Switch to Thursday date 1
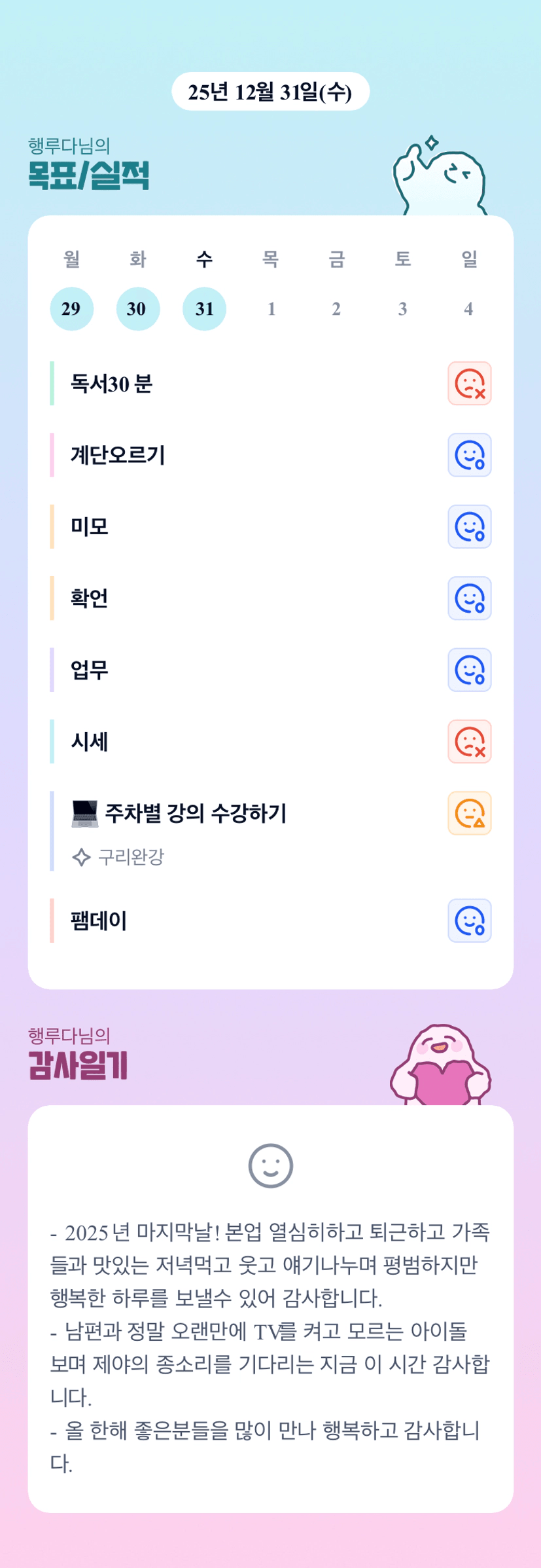This screenshot has height=1568, width=541. (271, 308)
